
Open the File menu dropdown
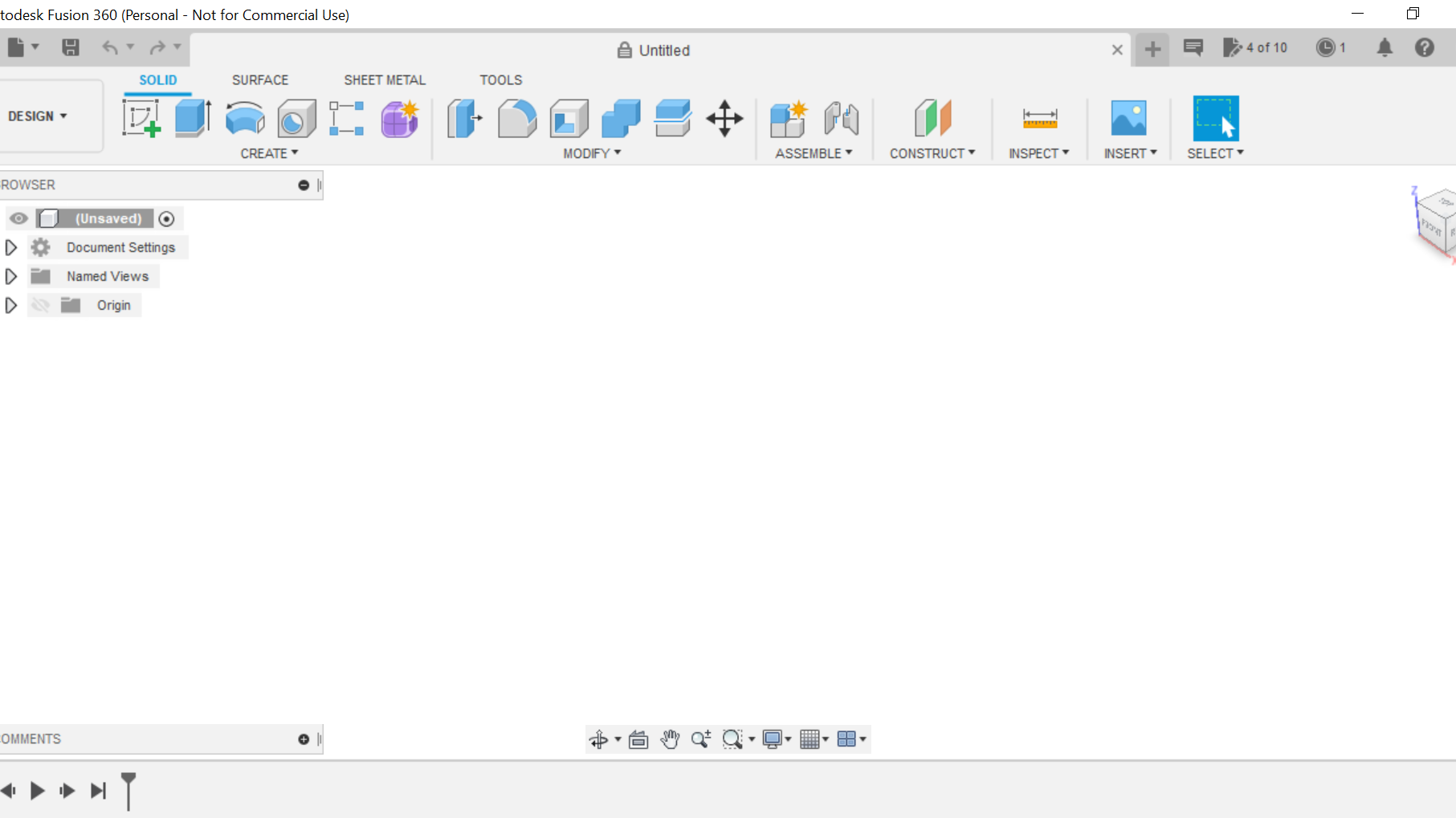pyautogui.click(x=22, y=47)
